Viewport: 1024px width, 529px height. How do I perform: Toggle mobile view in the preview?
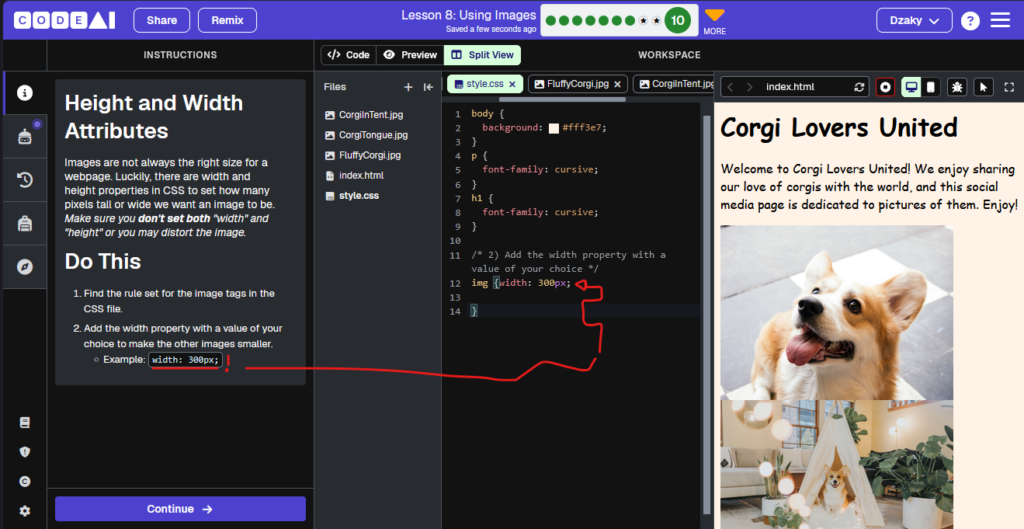coord(931,87)
